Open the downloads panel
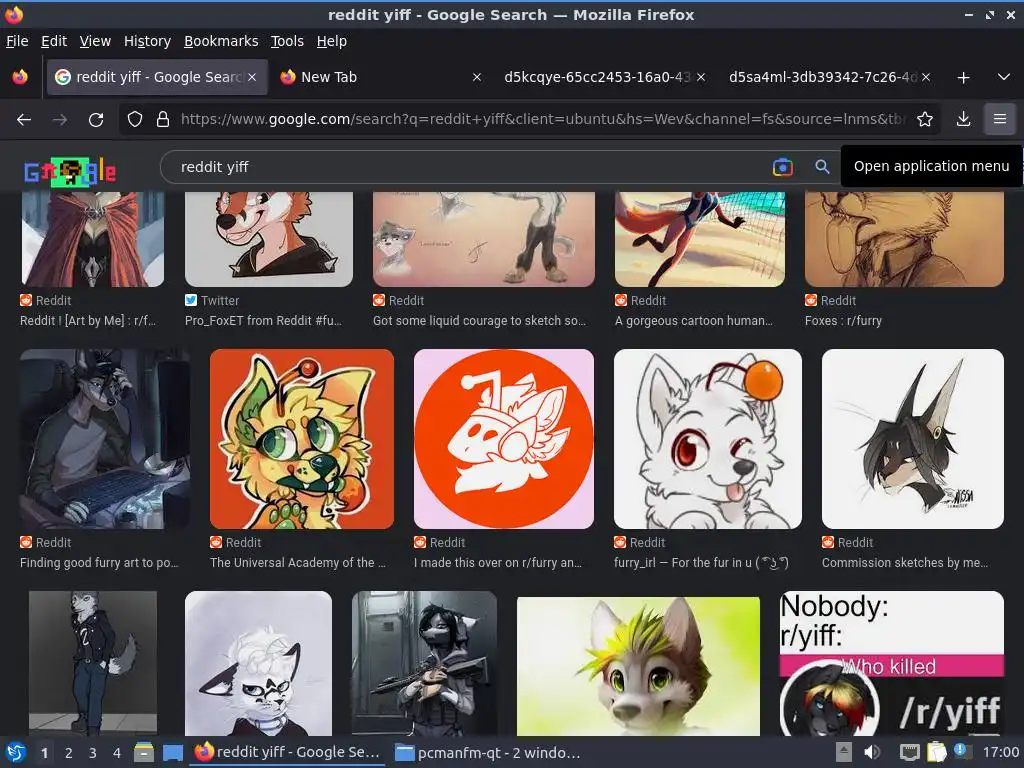Viewport: 1024px width, 768px height. tap(963, 119)
